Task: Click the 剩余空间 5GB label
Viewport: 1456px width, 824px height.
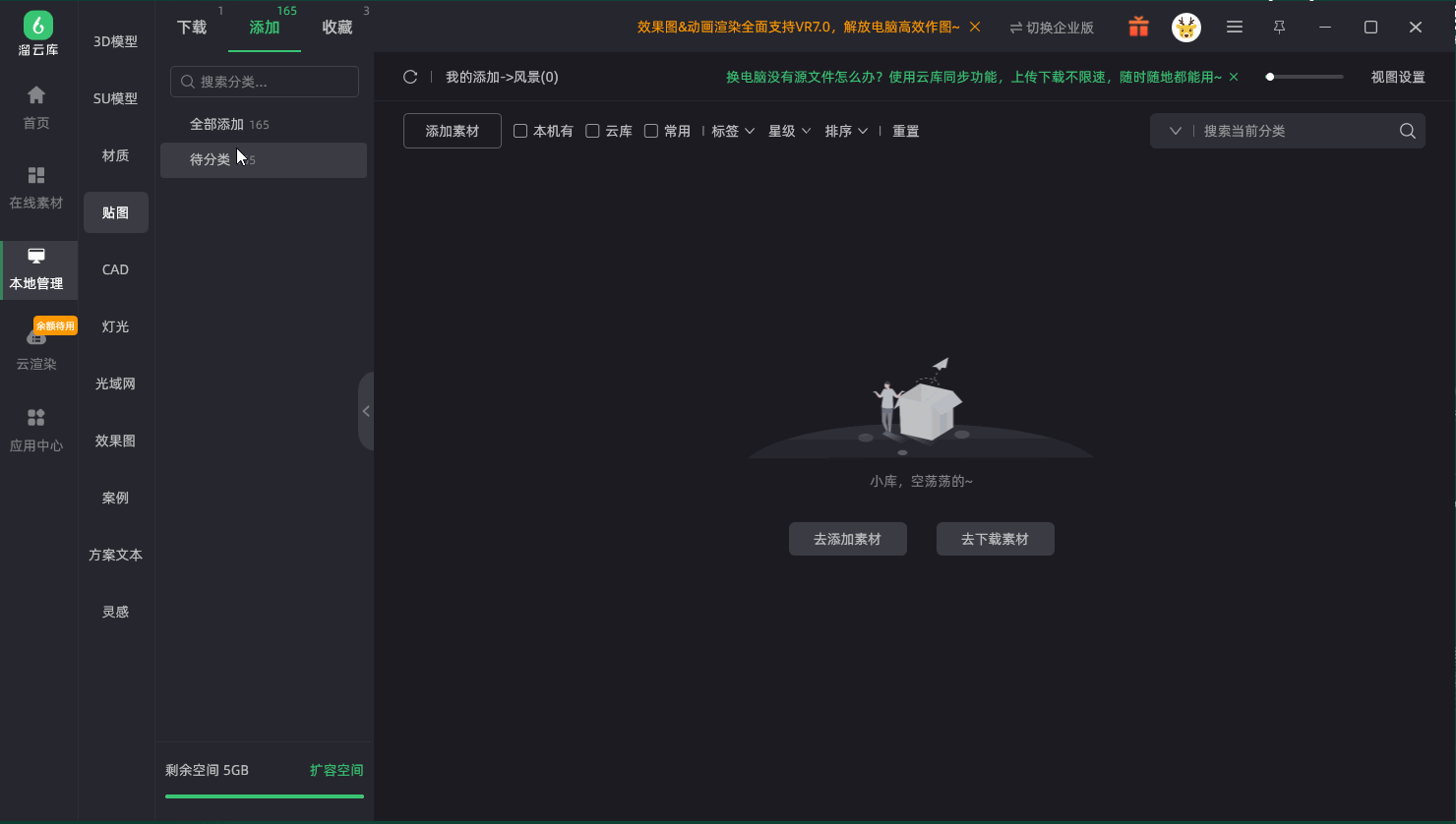Action: coord(207,770)
